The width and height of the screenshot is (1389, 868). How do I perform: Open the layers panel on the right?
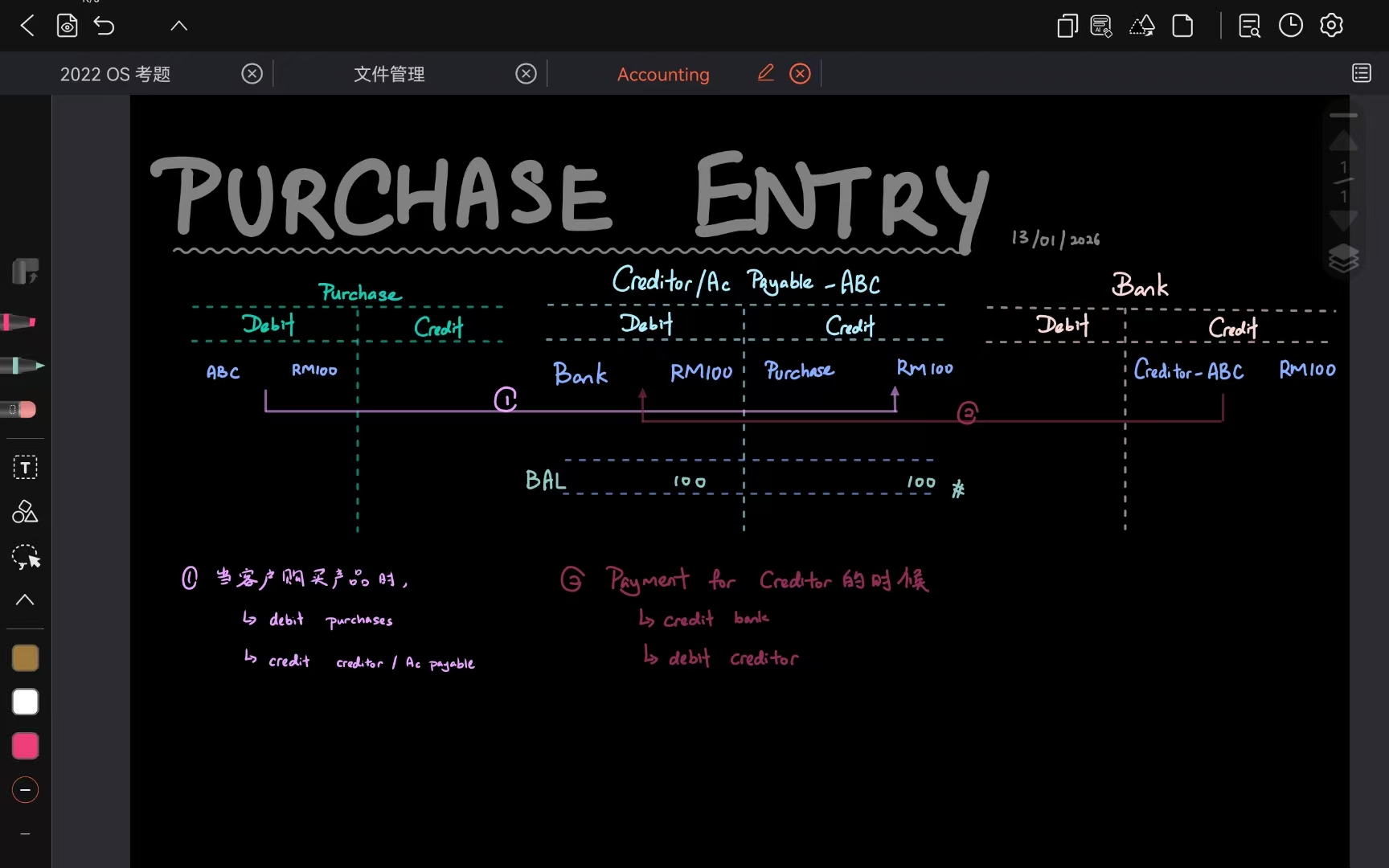1343,258
